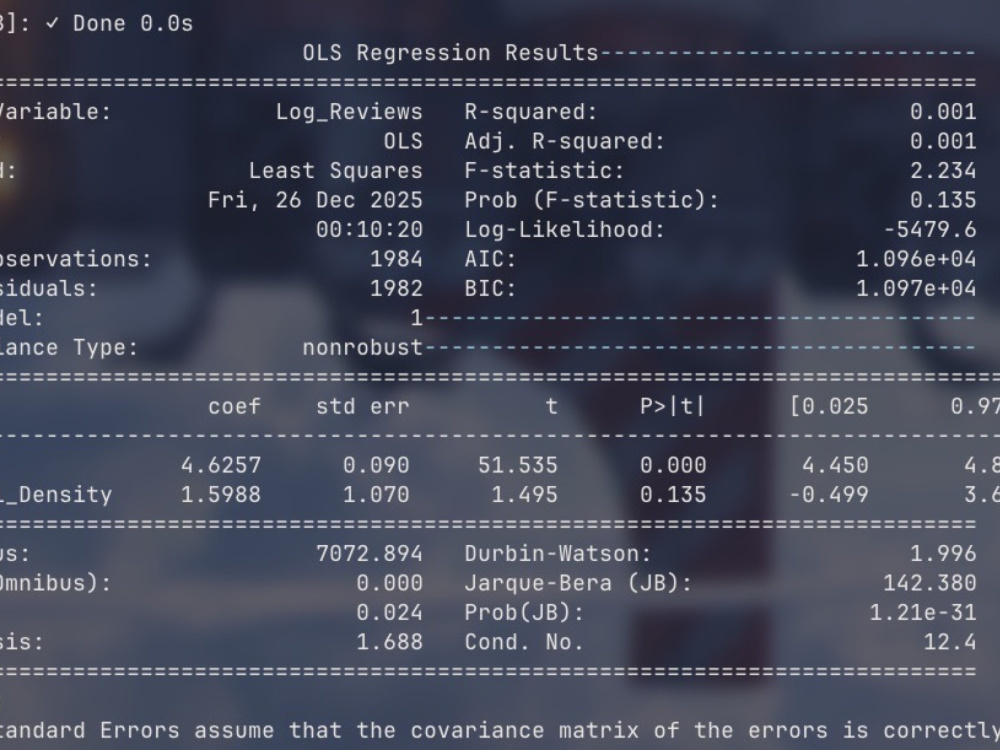
Task: Click the condition number 12.4
Action: (950, 642)
